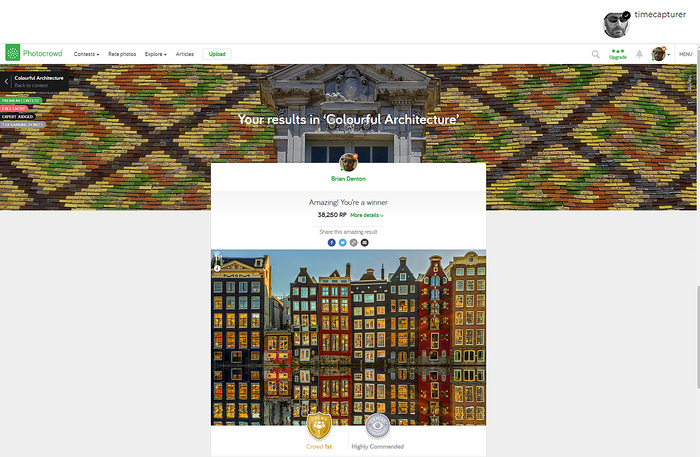This screenshot has height=457, width=700.
Task: Click the Crowd 1st award badge
Action: (319, 426)
